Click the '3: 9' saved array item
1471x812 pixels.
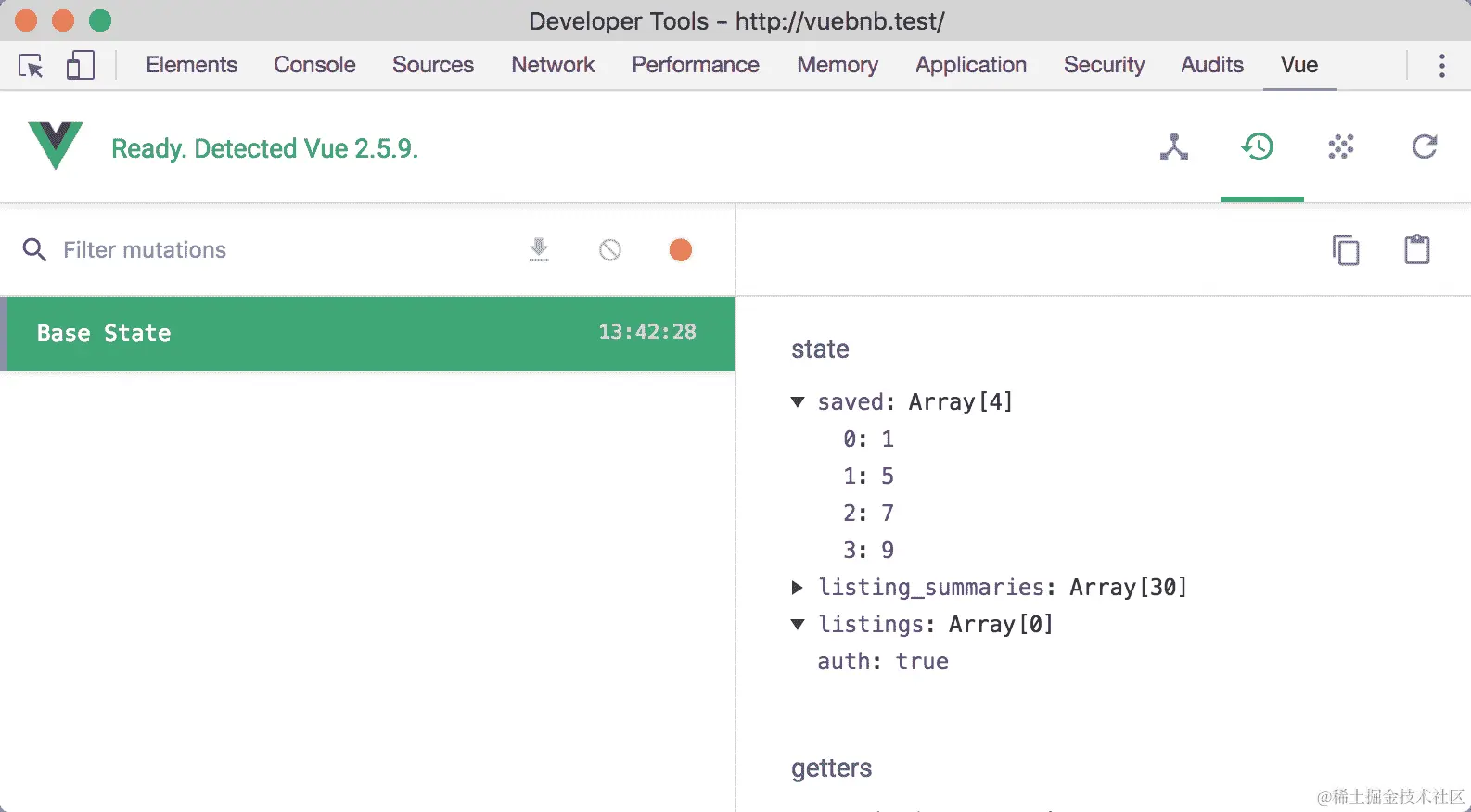[868, 550]
